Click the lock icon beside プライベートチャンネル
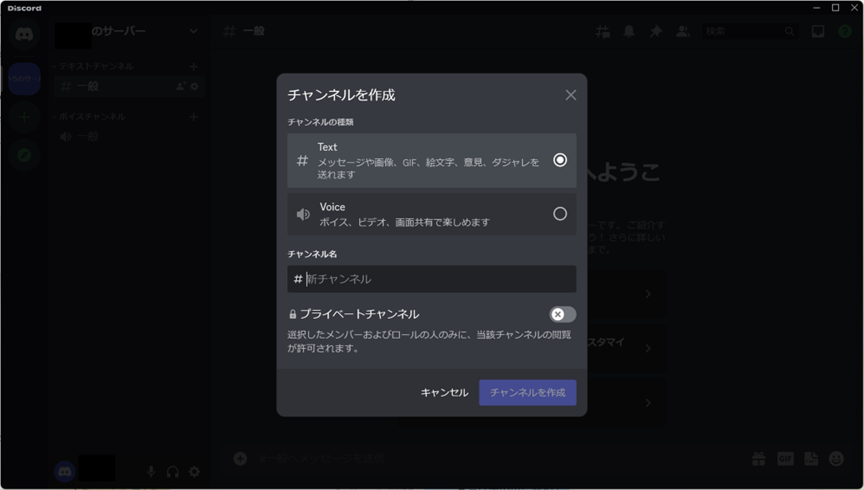The width and height of the screenshot is (864, 490). coord(293,314)
